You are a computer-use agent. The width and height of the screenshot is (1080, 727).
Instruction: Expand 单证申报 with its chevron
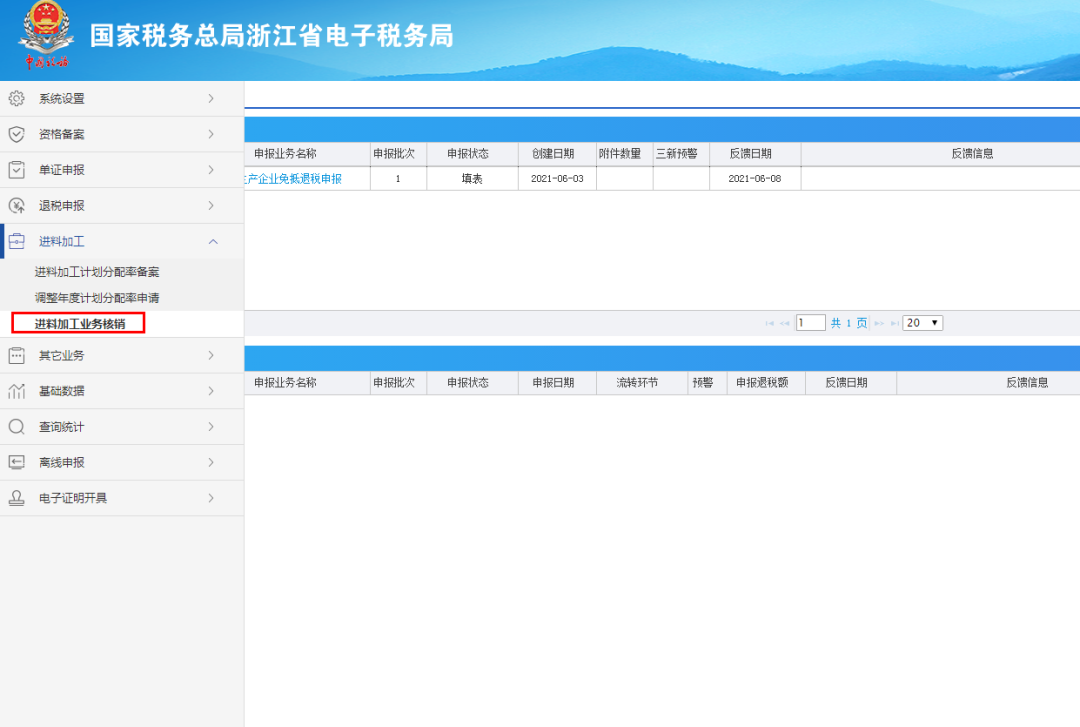(211, 170)
